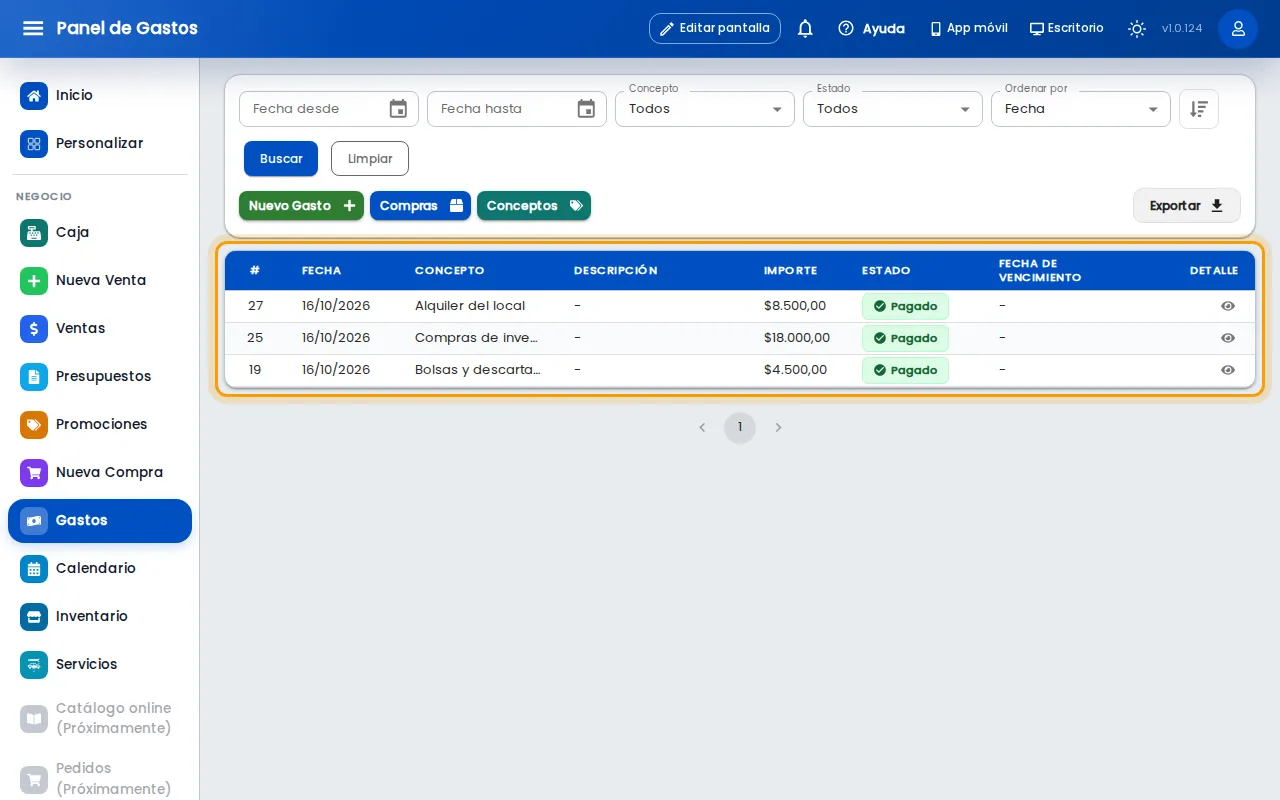
Task: Select page 1 in pagination
Action: click(740, 428)
